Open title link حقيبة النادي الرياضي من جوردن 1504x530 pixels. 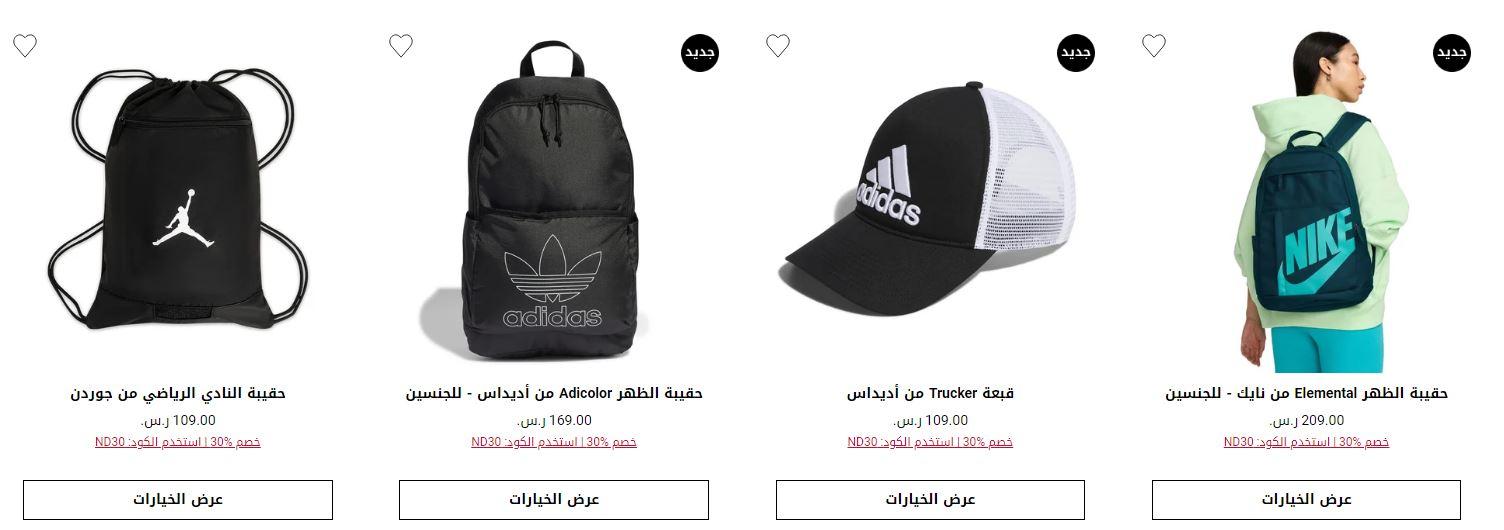(x=178, y=393)
